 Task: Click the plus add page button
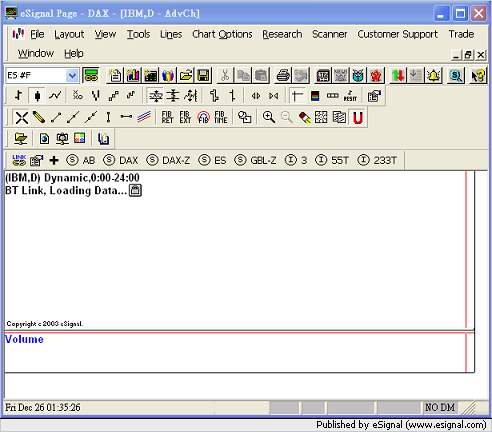(54, 160)
